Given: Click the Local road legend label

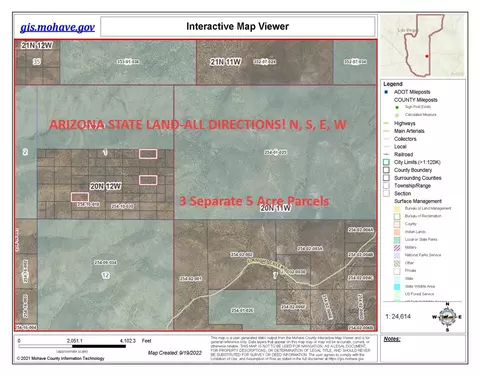Looking at the screenshot, I should 400,147.
